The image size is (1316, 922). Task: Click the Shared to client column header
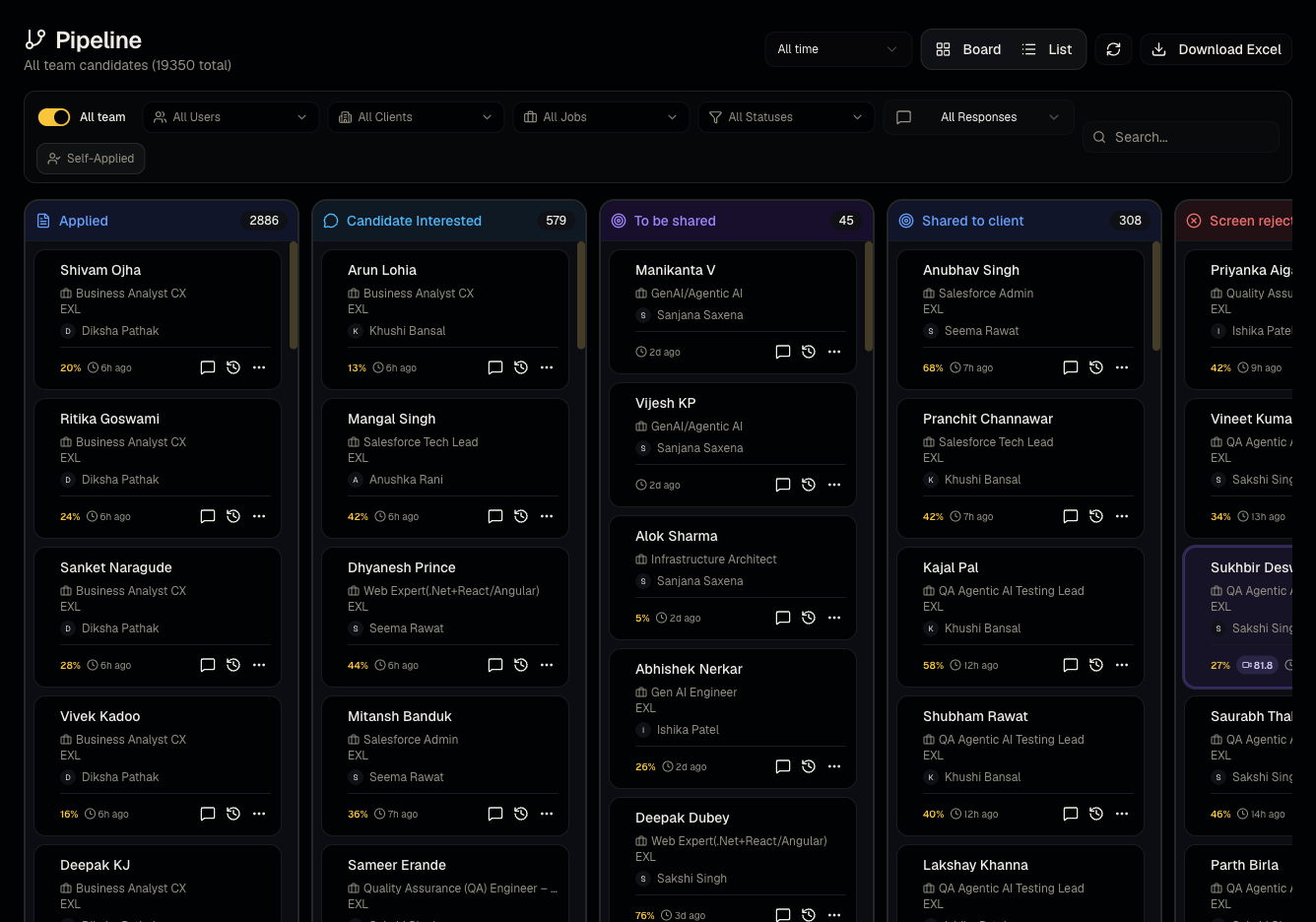(1024, 221)
